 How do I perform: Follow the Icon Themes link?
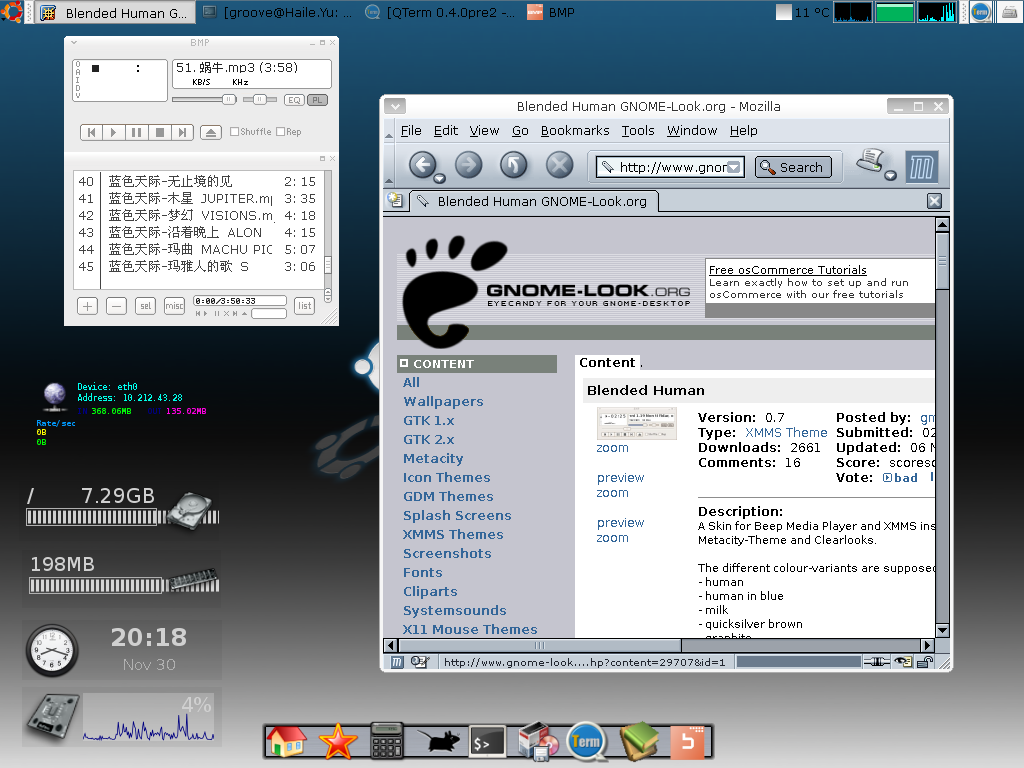click(446, 477)
